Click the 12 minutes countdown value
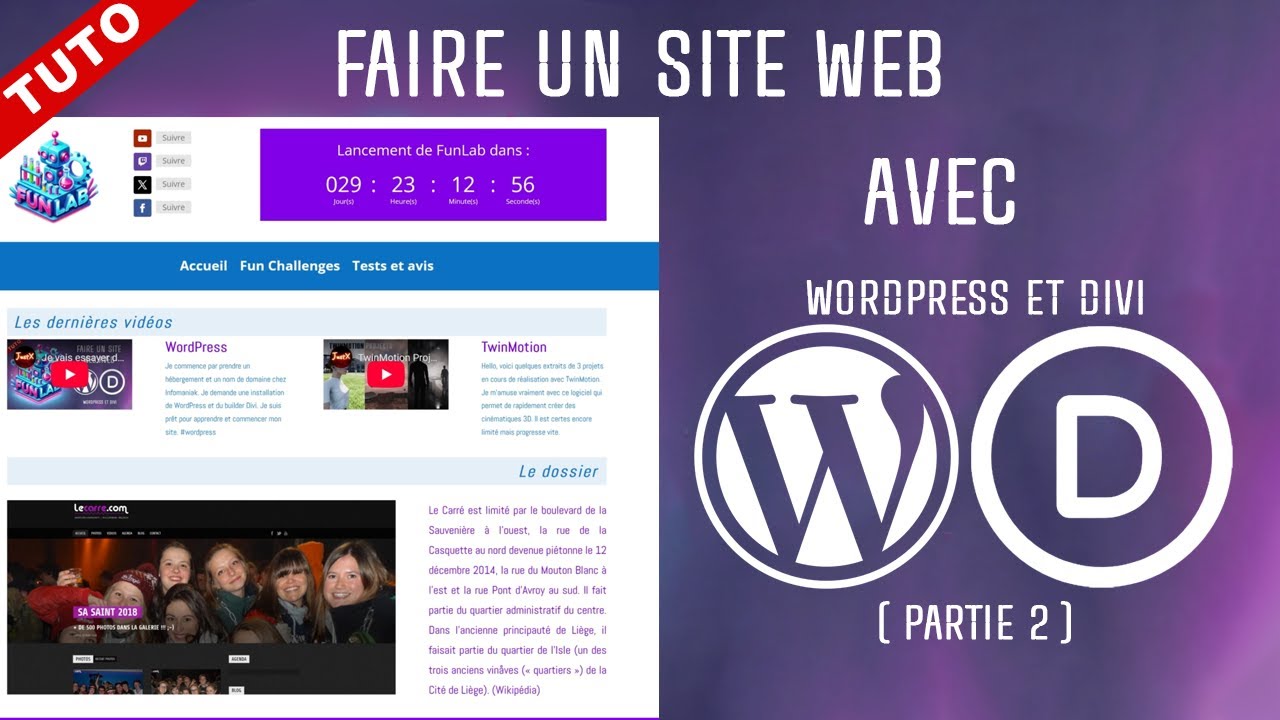This screenshot has height=720, width=1280. [463, 185]
